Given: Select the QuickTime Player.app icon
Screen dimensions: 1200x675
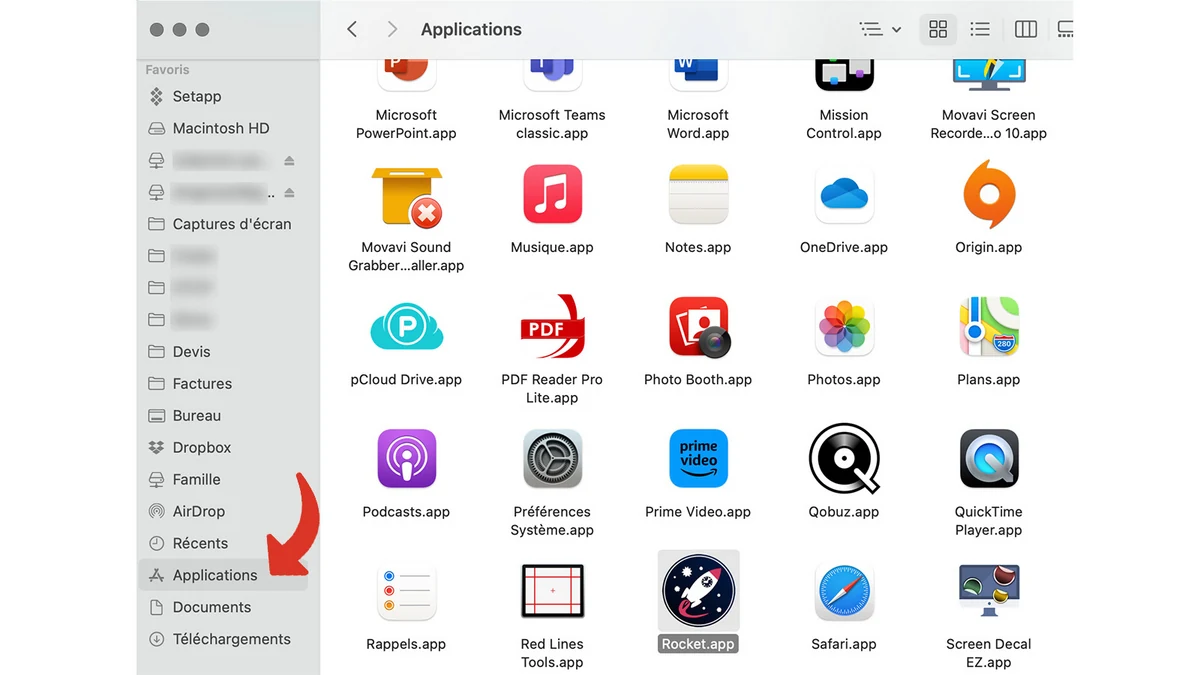Looking at the screenshot, I should click(989, 458).
